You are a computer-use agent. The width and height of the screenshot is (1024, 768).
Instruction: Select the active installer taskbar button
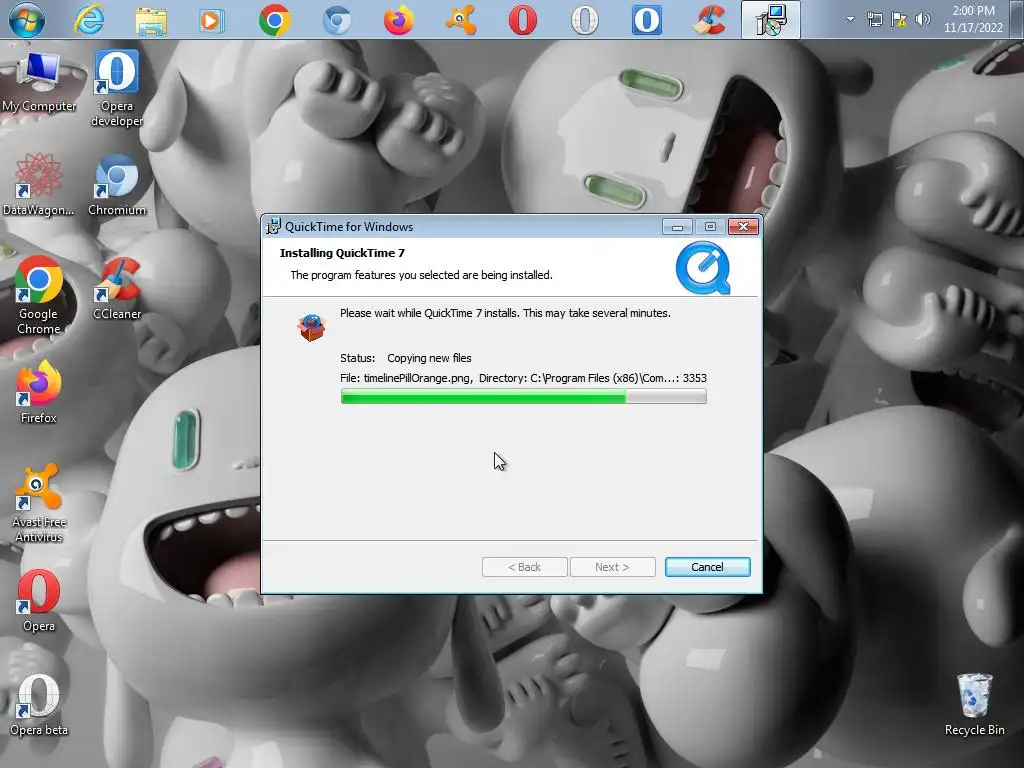pyautogui.click(x=771, y=20)
